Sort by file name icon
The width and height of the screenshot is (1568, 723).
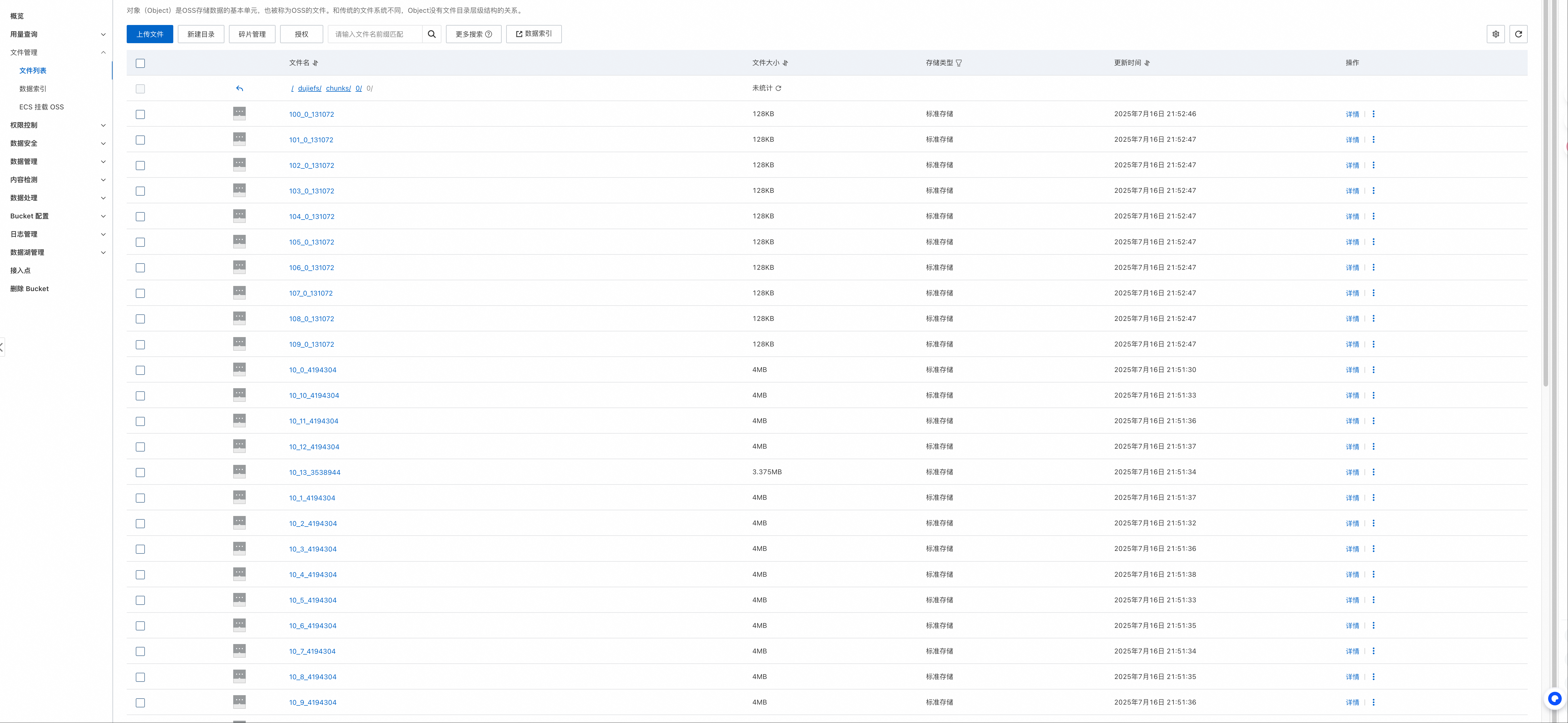315,63
